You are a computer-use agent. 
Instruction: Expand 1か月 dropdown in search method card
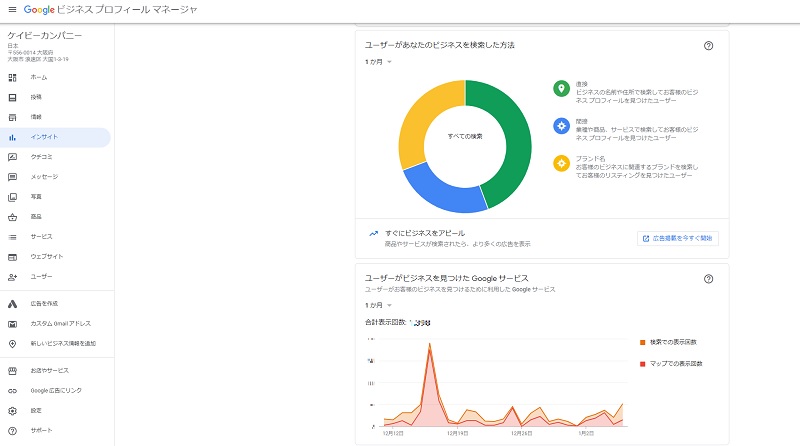(378, 62)
